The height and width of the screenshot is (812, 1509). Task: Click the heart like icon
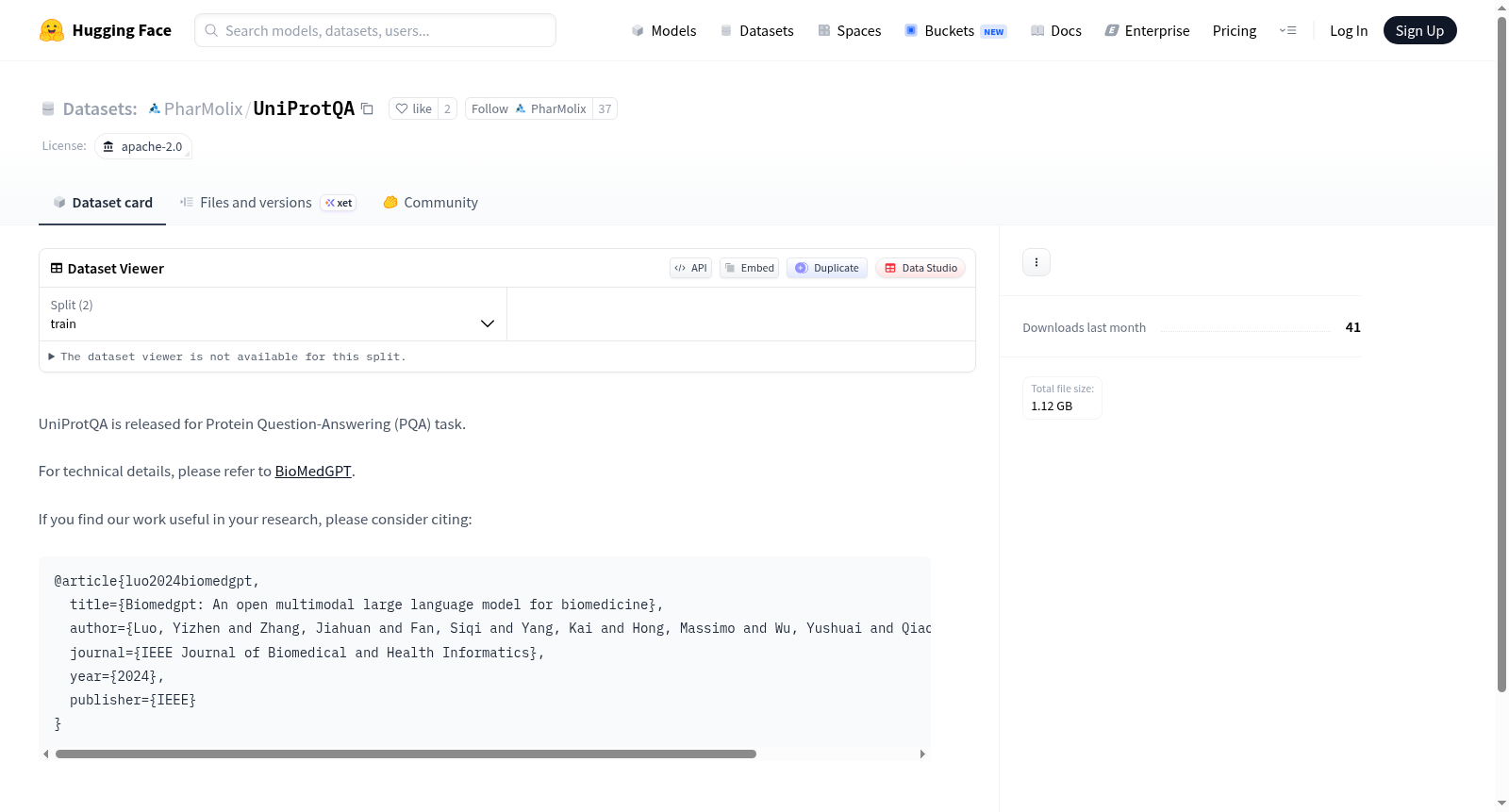[402, 108]
